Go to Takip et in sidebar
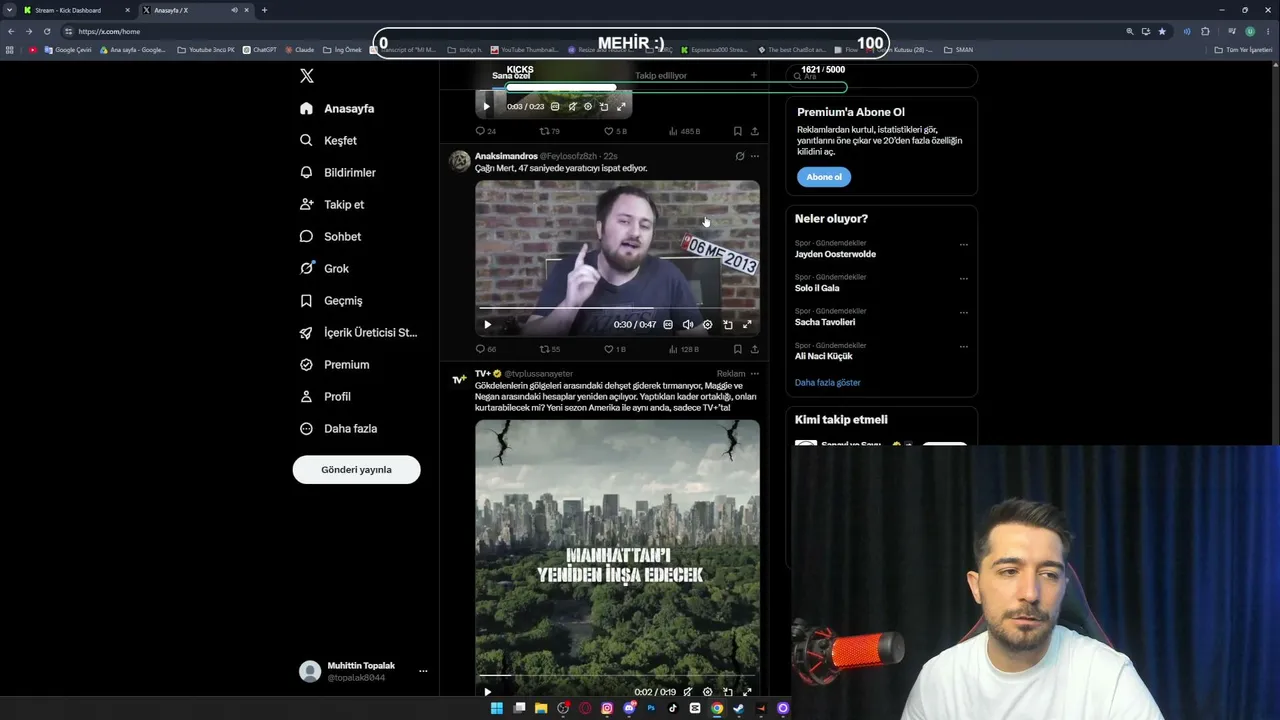This screenshot has width=1280, height=720. (x=331, y=204)
